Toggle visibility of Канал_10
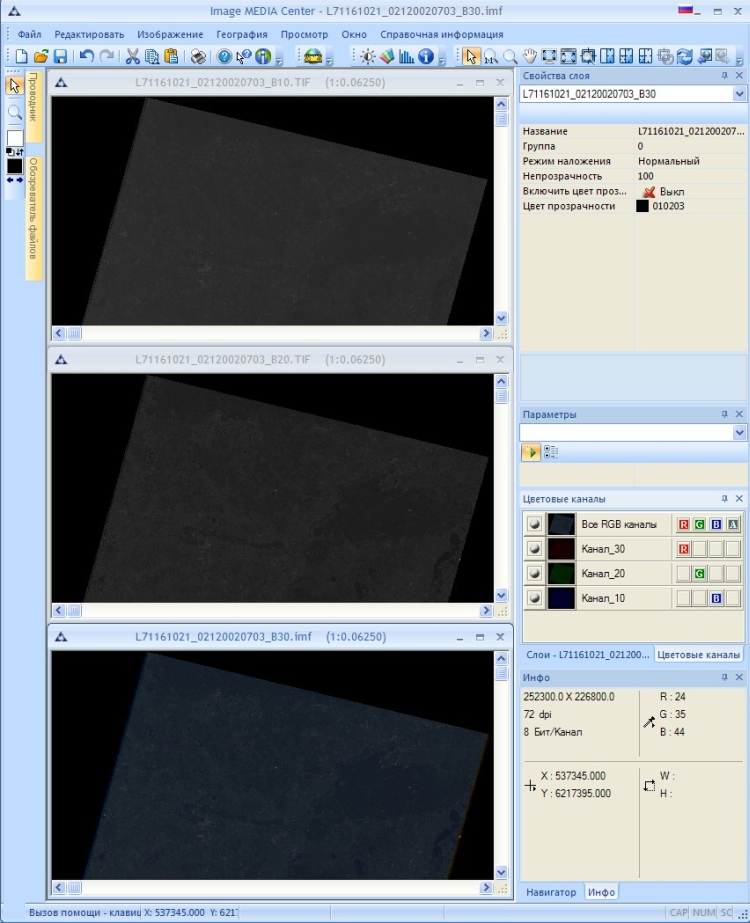 (534, 598)
